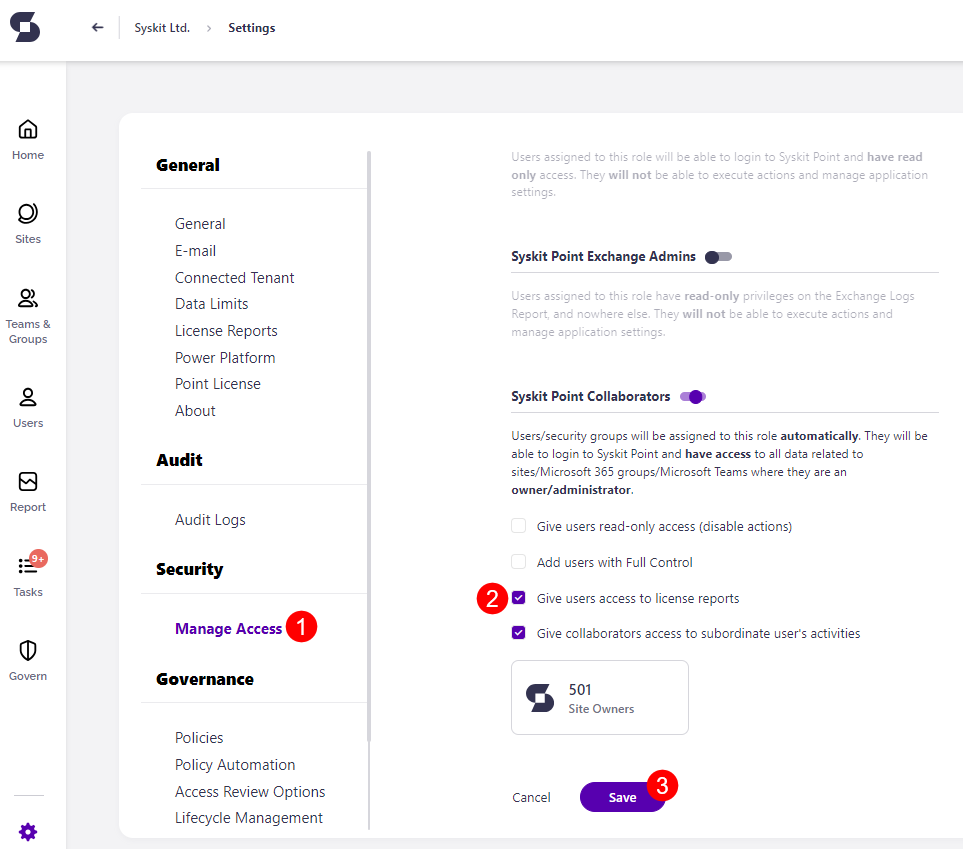Select Connected Tenant in settings menu
The image size is (963, 849).
[x=234, y=277]
